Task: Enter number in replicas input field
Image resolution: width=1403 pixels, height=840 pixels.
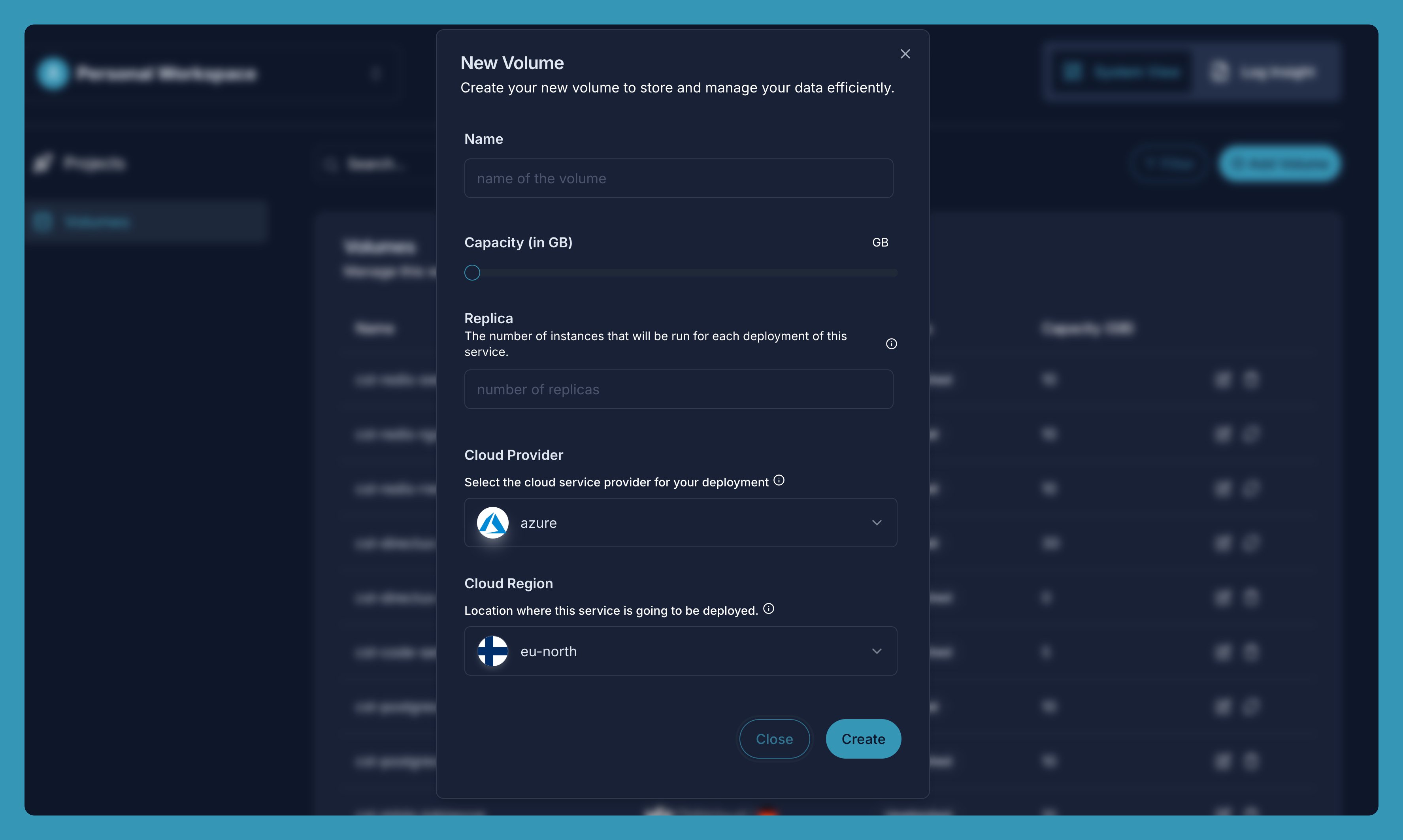Action: (x=678, y=389)
